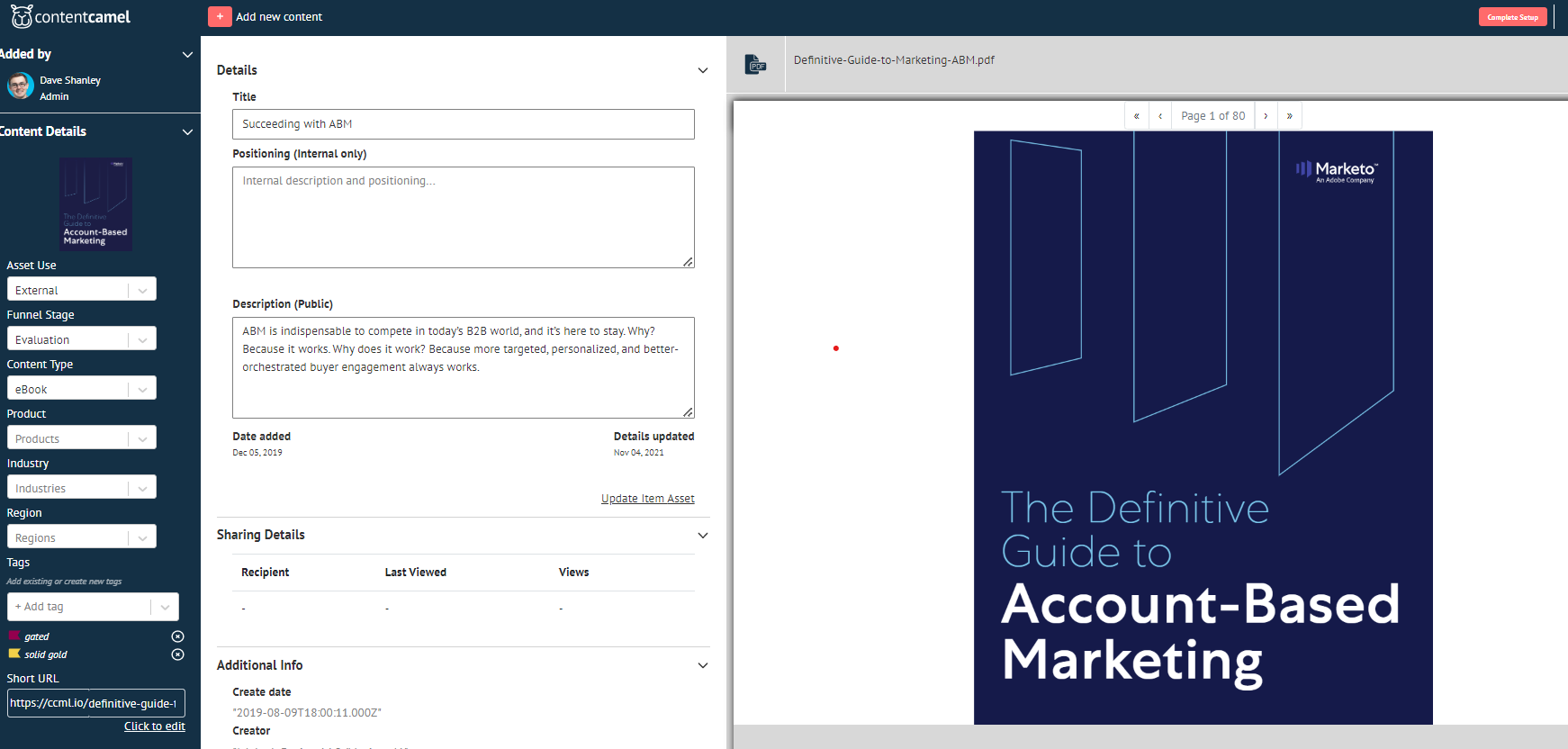
Task: Click the Page 1 of 80 indicator
Action: [1213, 116]
